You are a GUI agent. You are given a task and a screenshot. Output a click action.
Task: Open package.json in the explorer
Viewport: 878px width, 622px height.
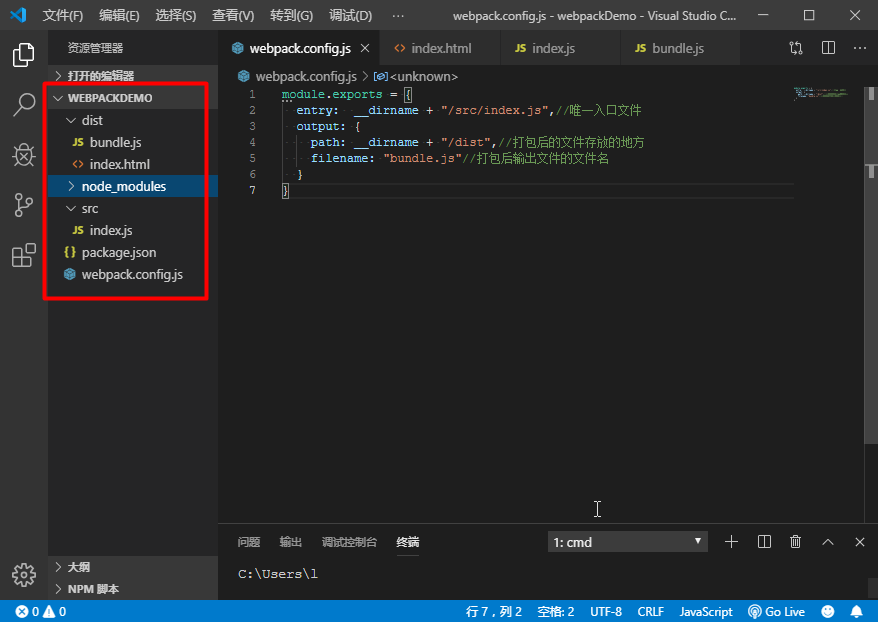(133, 252)
